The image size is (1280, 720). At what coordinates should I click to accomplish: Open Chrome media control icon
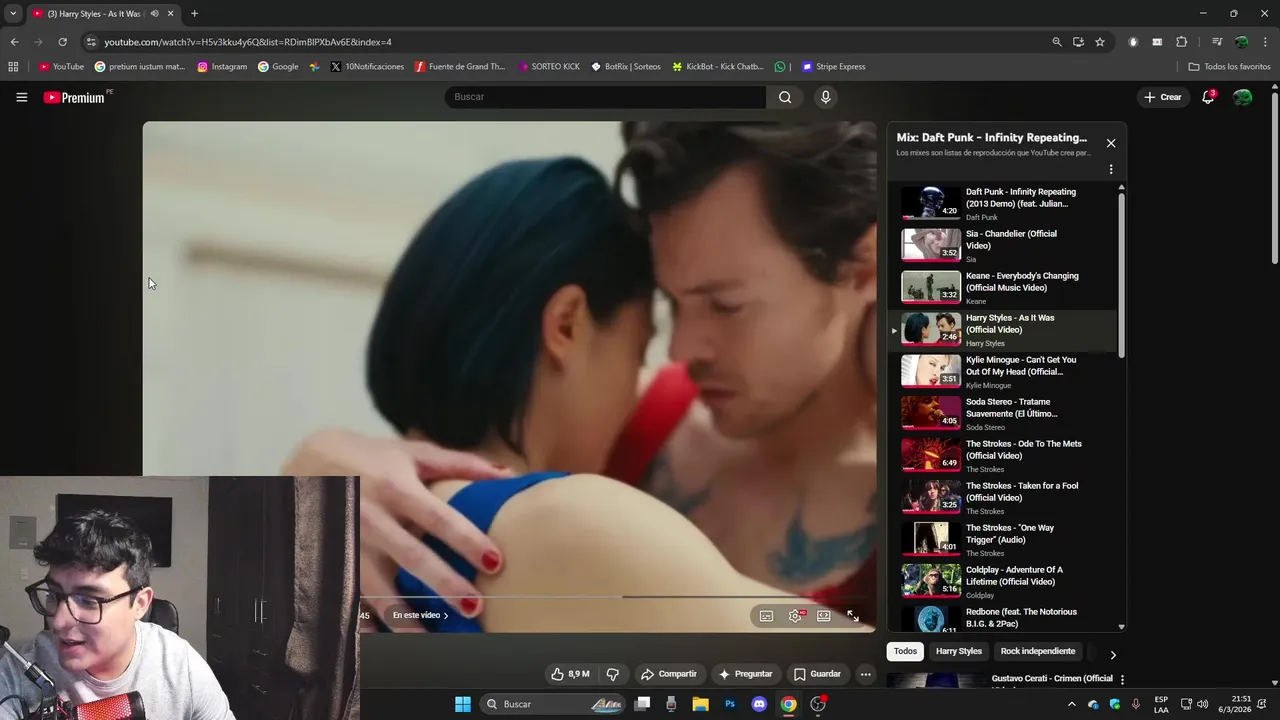(x=1217, y=42)
